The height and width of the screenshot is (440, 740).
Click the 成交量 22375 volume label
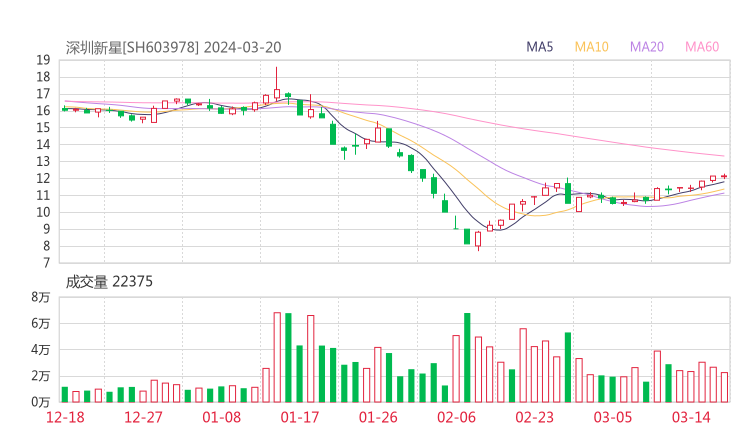click(109, 282)
